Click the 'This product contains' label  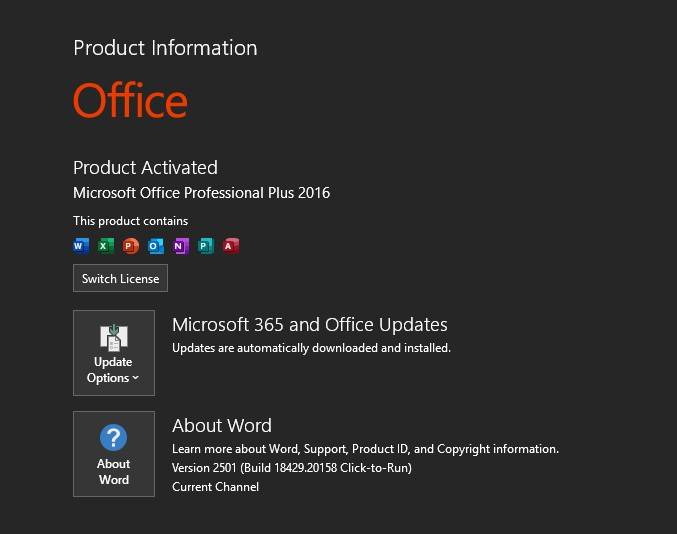coord(130,221)
